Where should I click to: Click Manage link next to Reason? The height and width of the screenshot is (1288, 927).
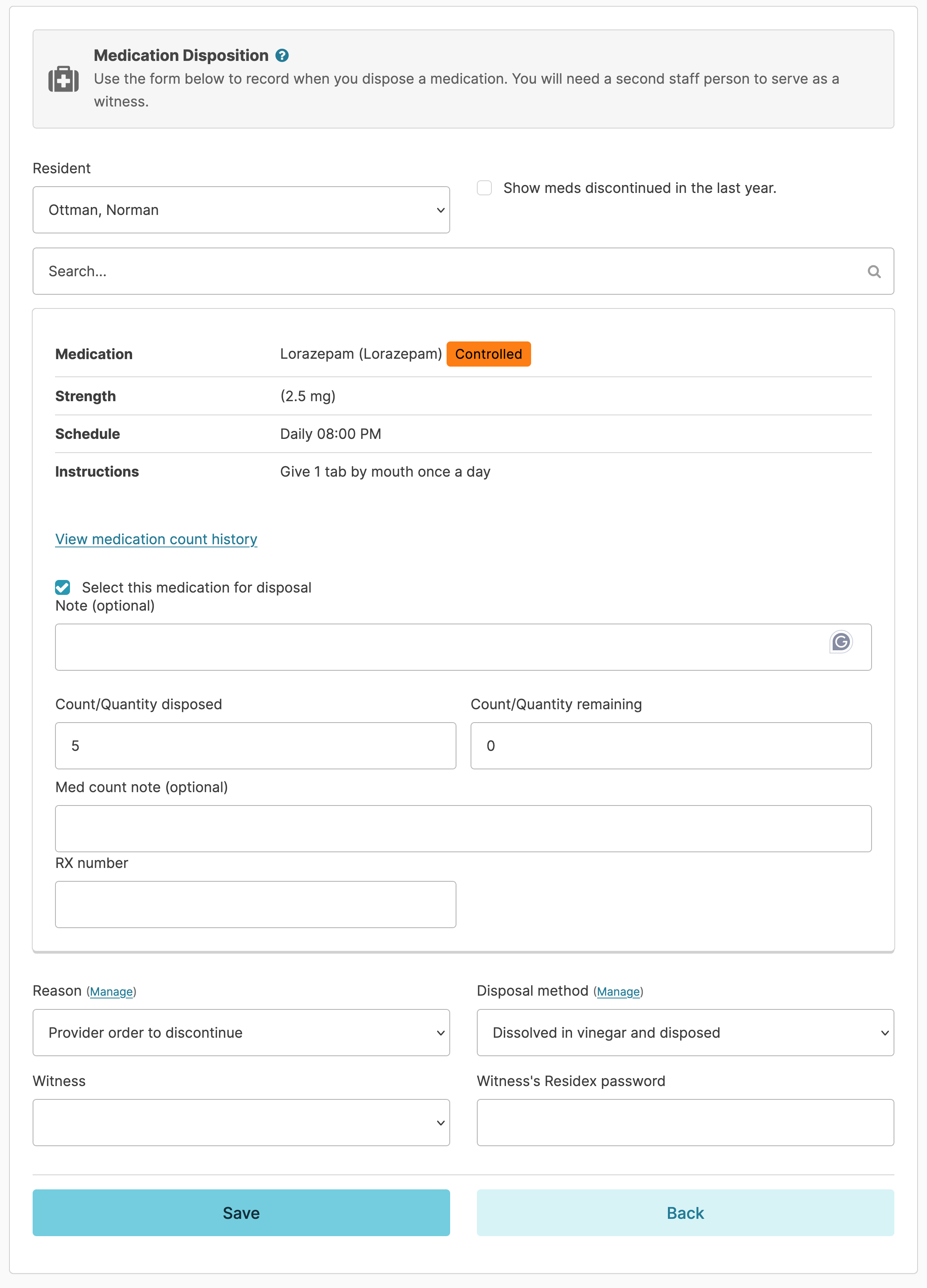coord(111,992)
